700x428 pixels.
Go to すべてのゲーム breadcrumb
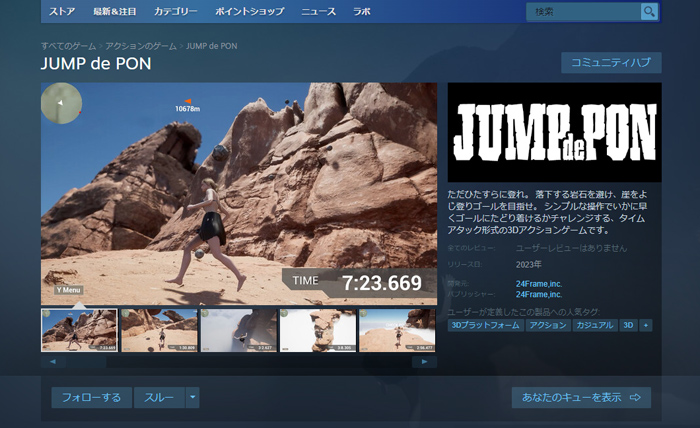tap(68, 46)
